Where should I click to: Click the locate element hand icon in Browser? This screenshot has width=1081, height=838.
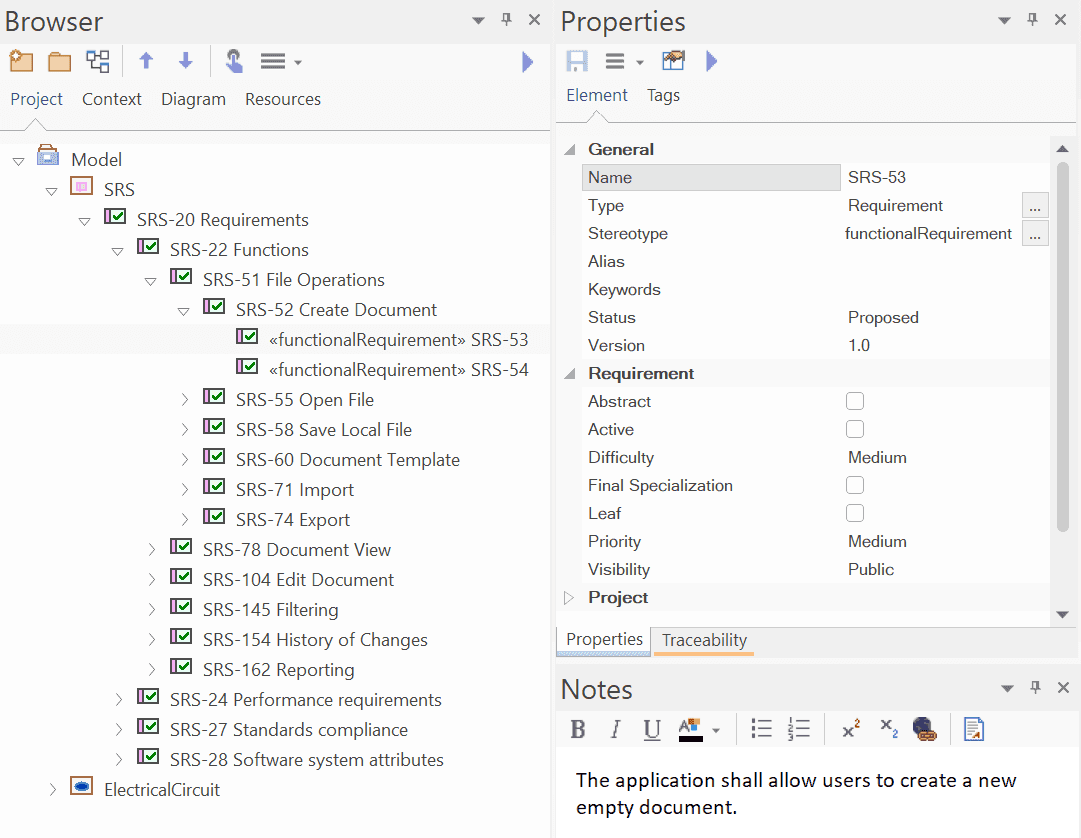(x=234, y=61)
